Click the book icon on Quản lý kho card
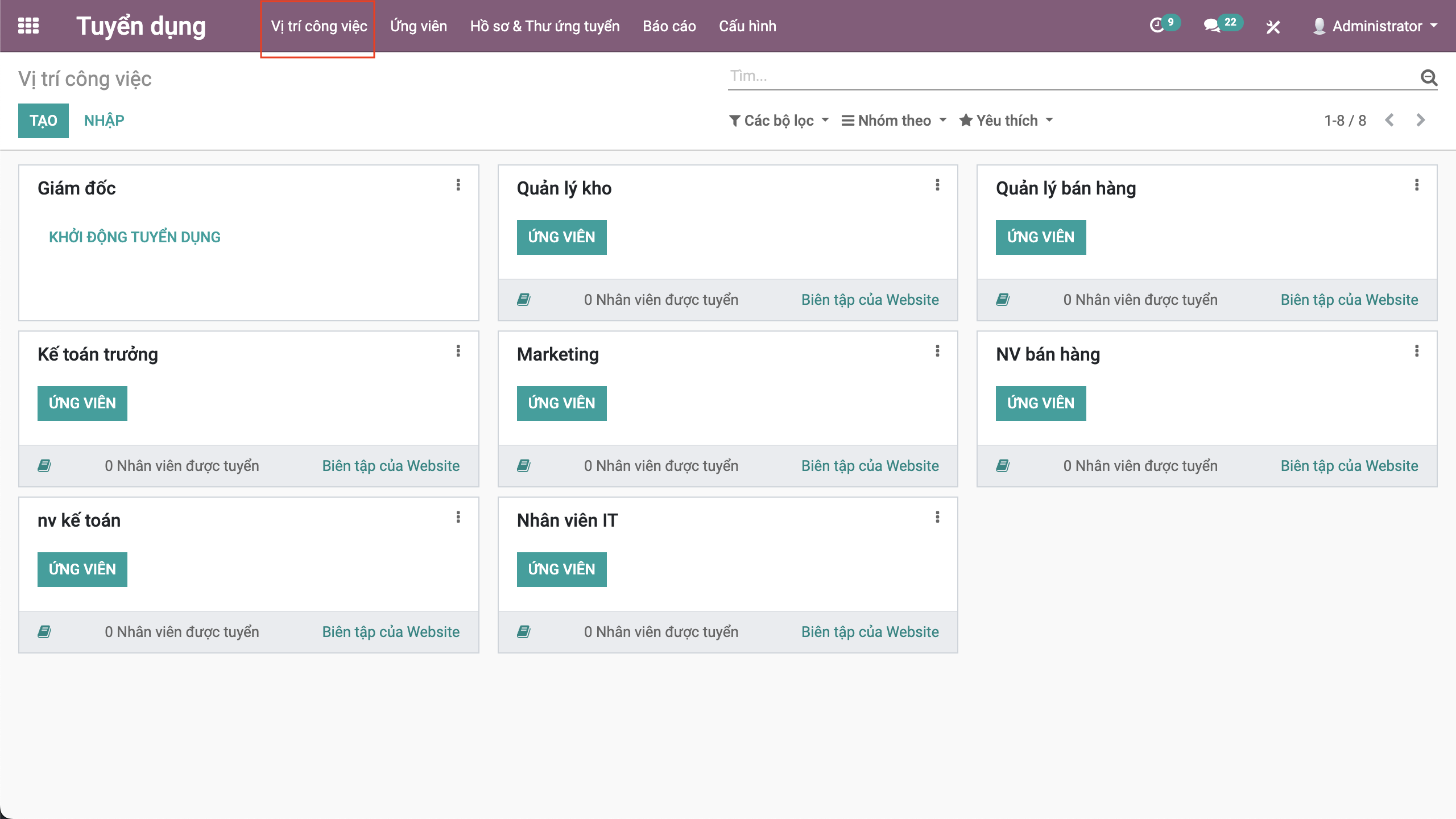 click(x=524, y=300)
